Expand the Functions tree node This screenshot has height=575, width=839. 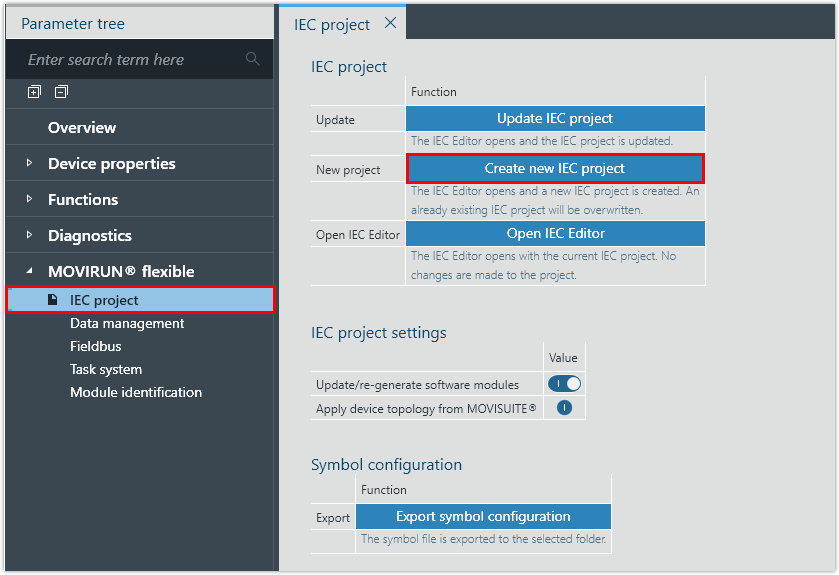click(x=30, y=199)
